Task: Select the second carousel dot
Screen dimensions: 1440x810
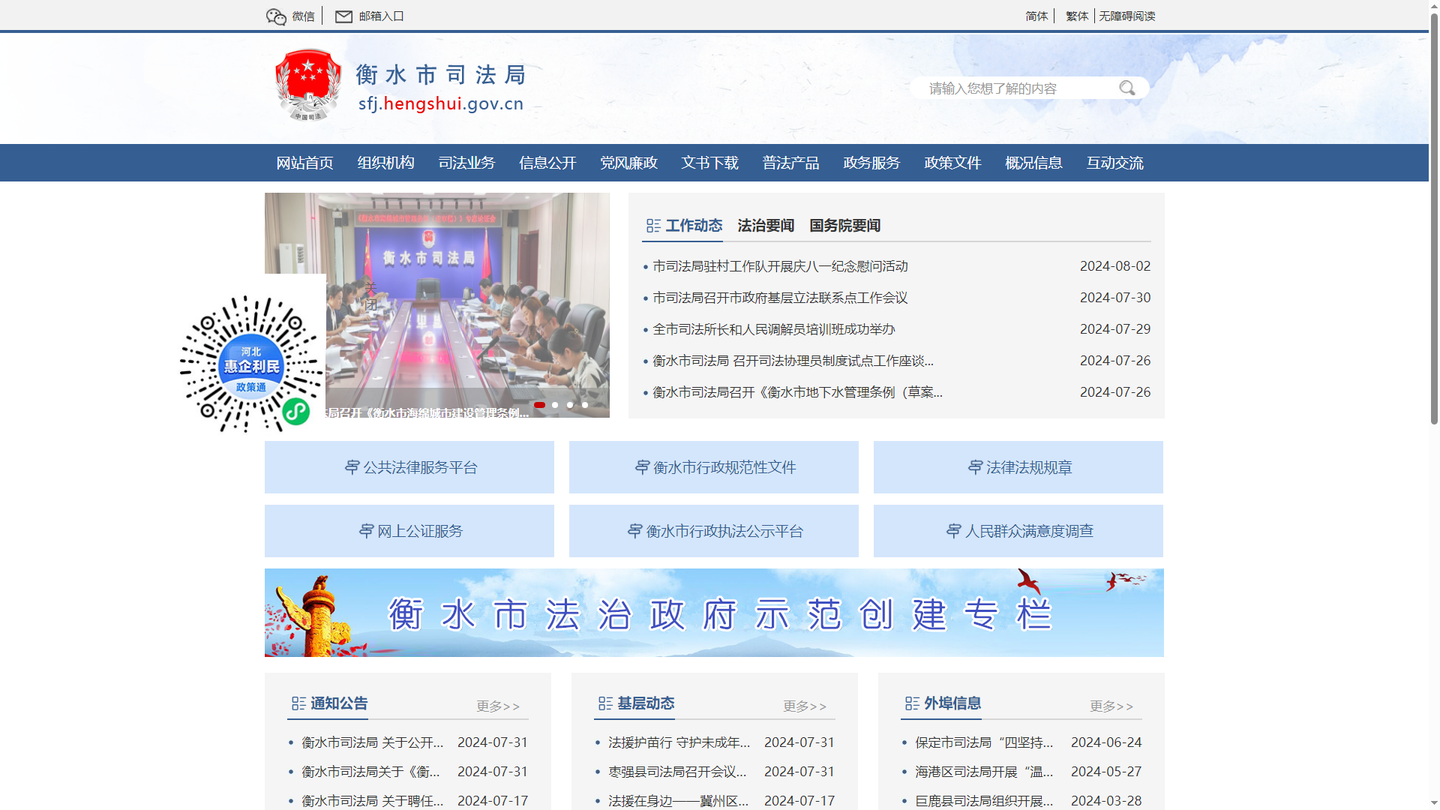Action: (x=555, y=405)
